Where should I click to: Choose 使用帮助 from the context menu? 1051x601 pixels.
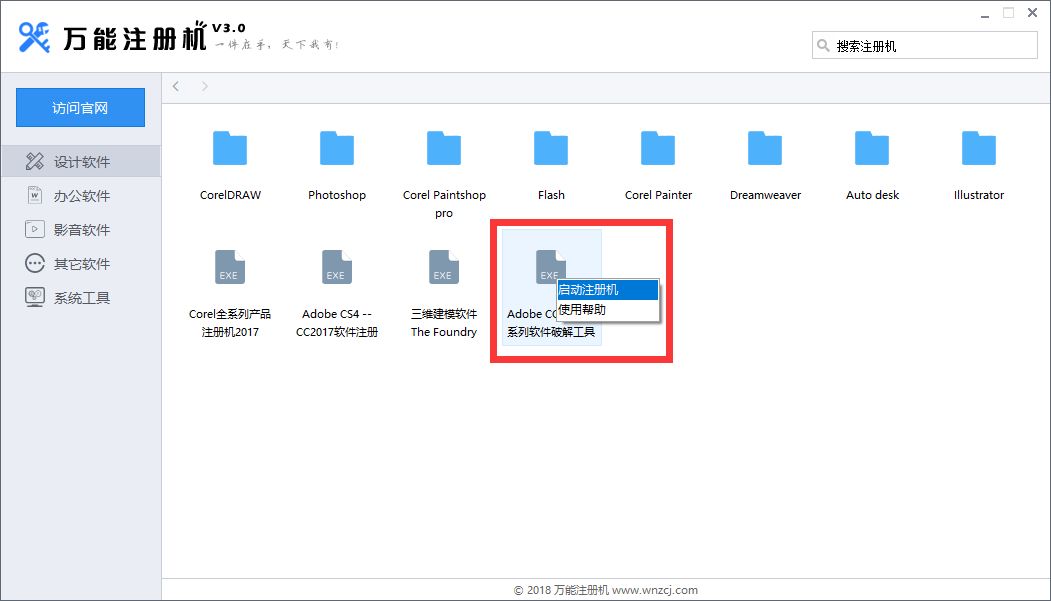608,310
